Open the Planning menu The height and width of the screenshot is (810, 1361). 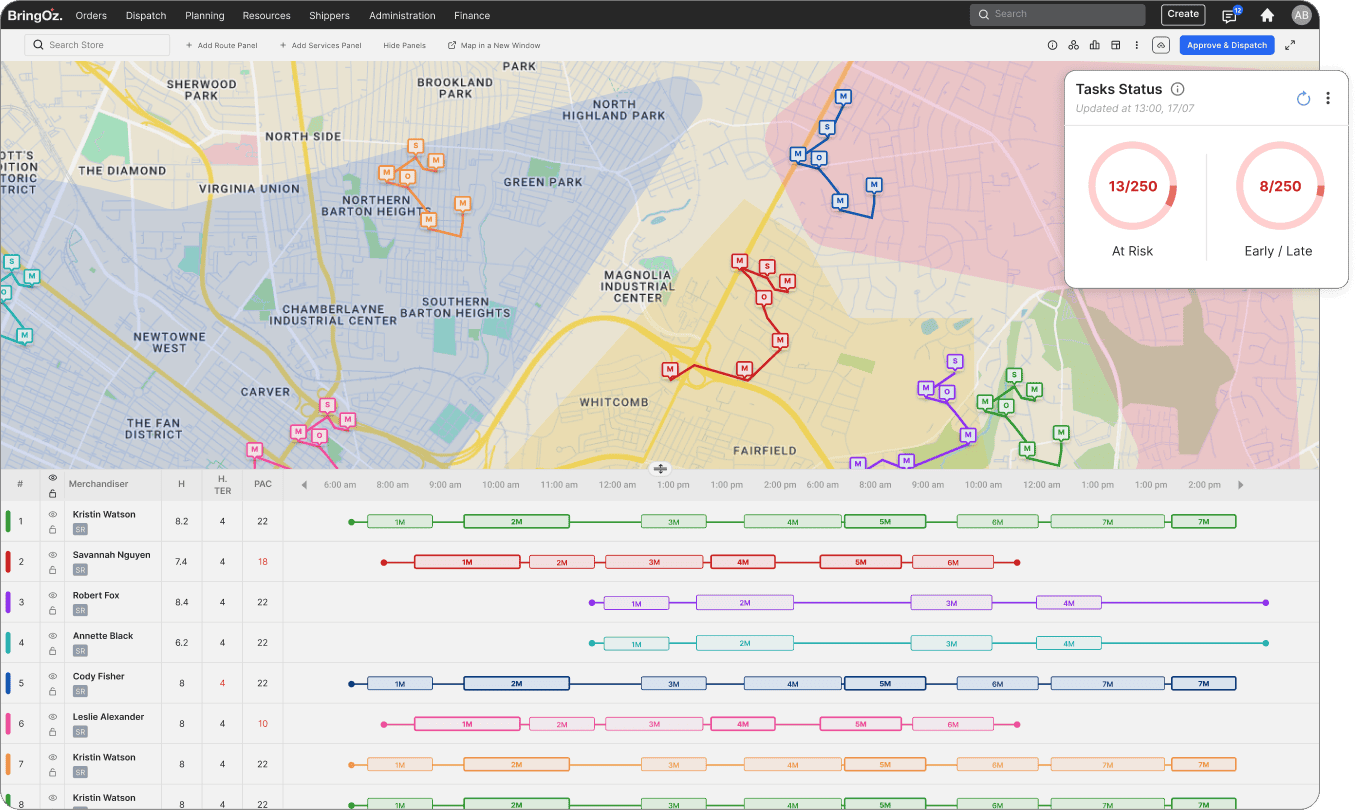coord(205,15)
